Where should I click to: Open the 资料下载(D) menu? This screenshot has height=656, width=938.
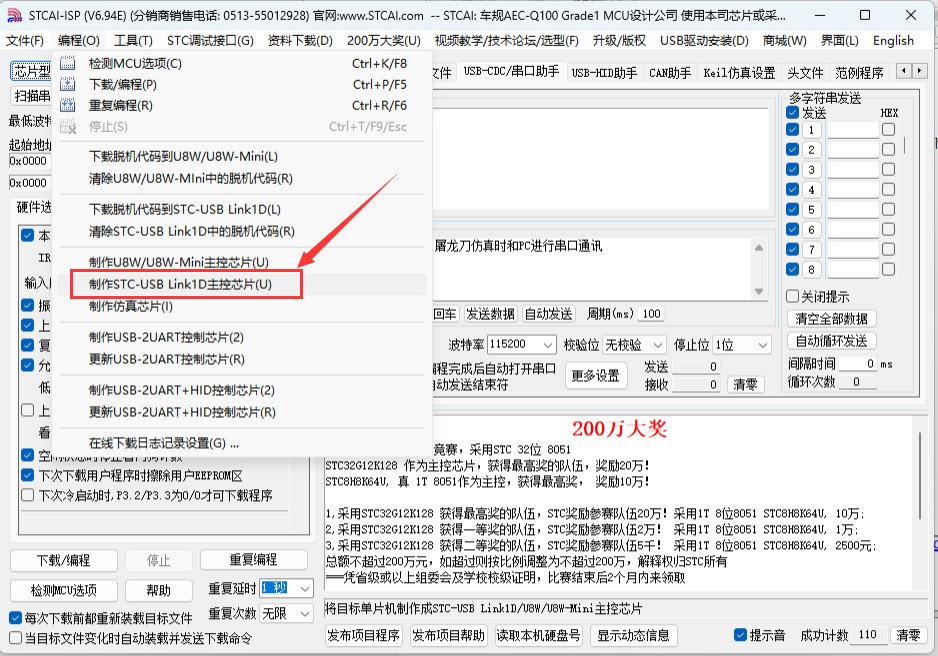[x=300, y=41]
